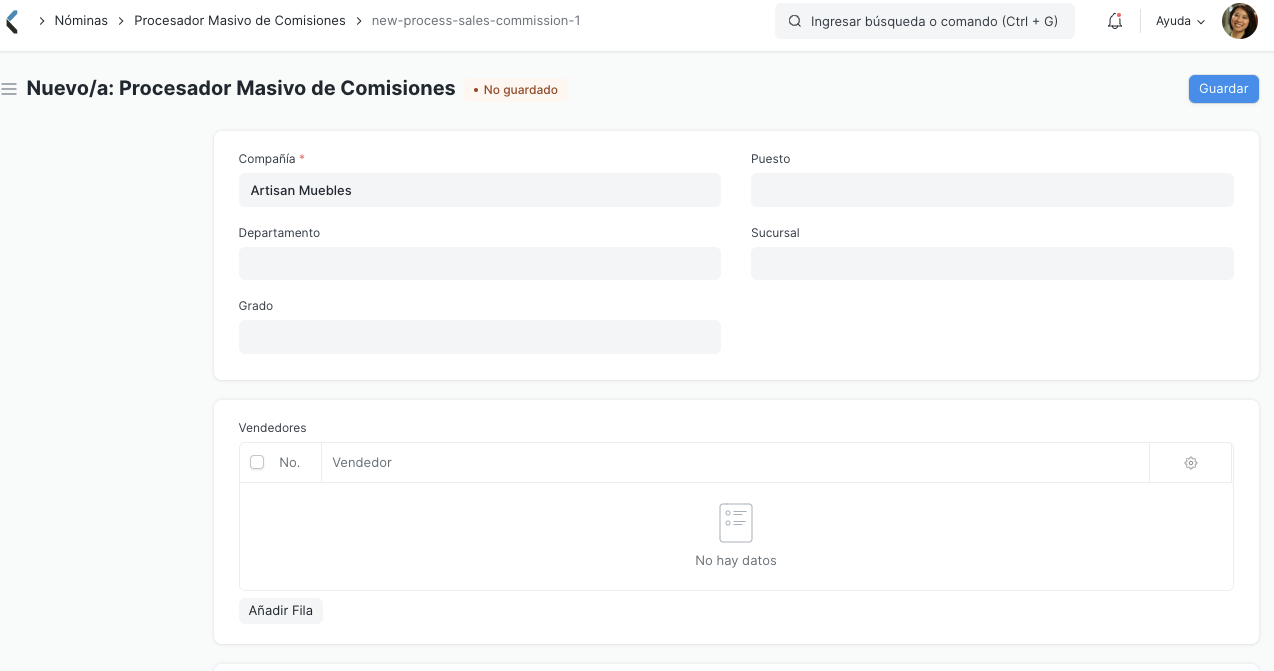Focus the Puesto field
Screen dimensions: 1274x671
coord(992,190)
